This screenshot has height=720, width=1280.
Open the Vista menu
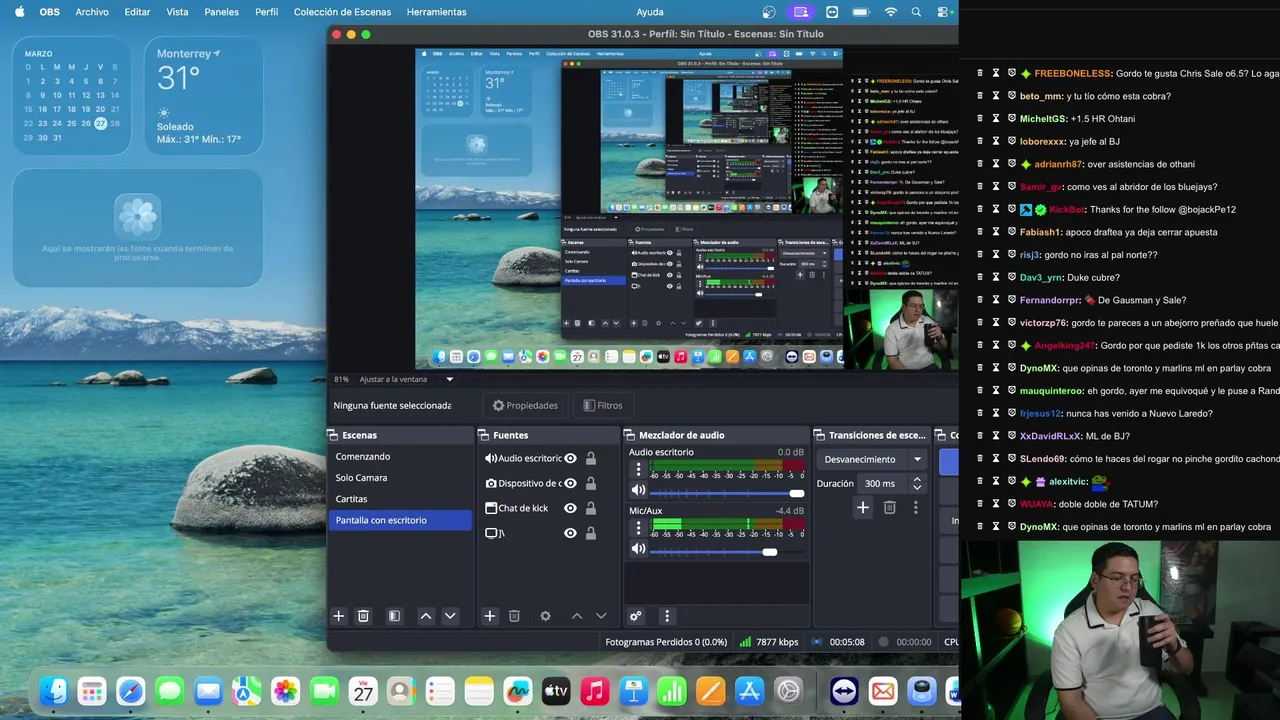click(x=177, y=12)
